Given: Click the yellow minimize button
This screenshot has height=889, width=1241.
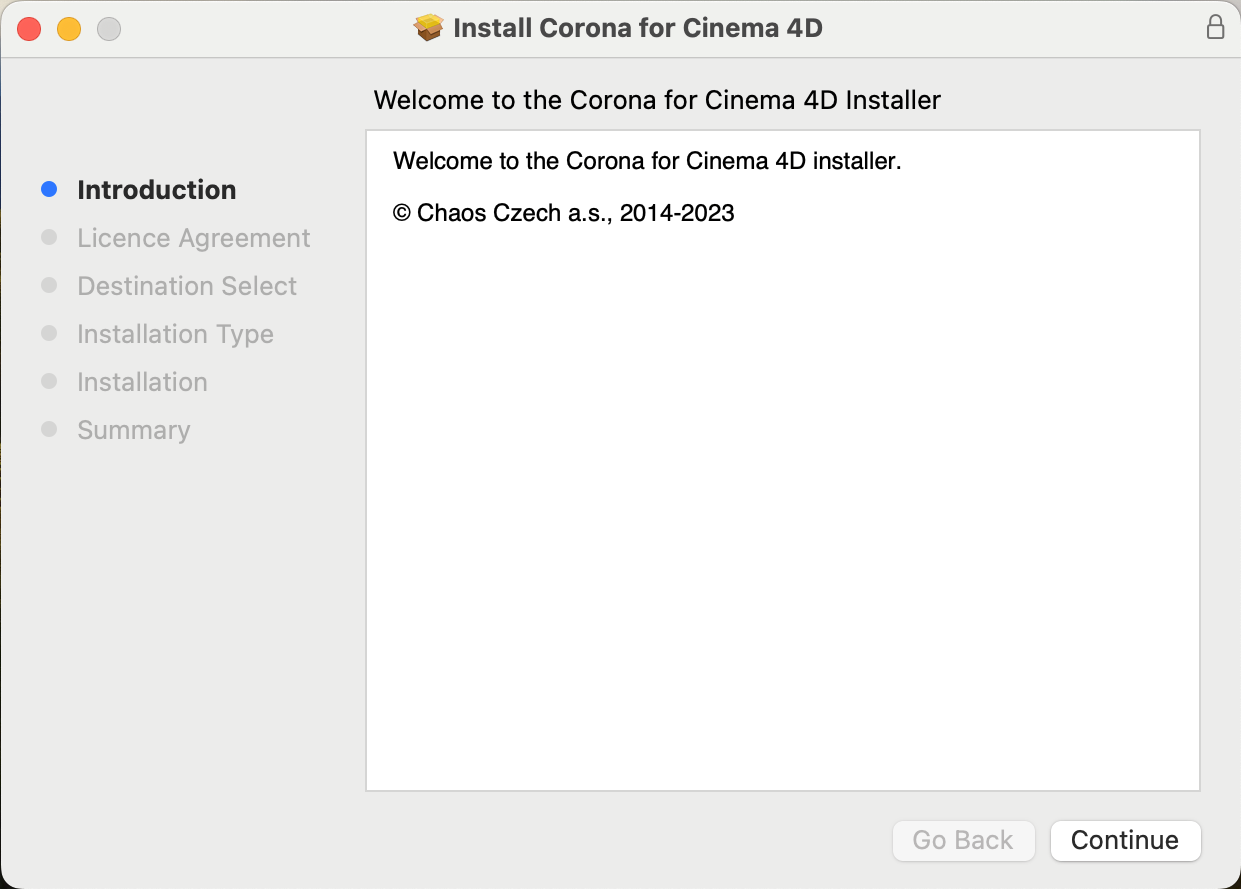Looking at the screenshot, I should point(68,29).
